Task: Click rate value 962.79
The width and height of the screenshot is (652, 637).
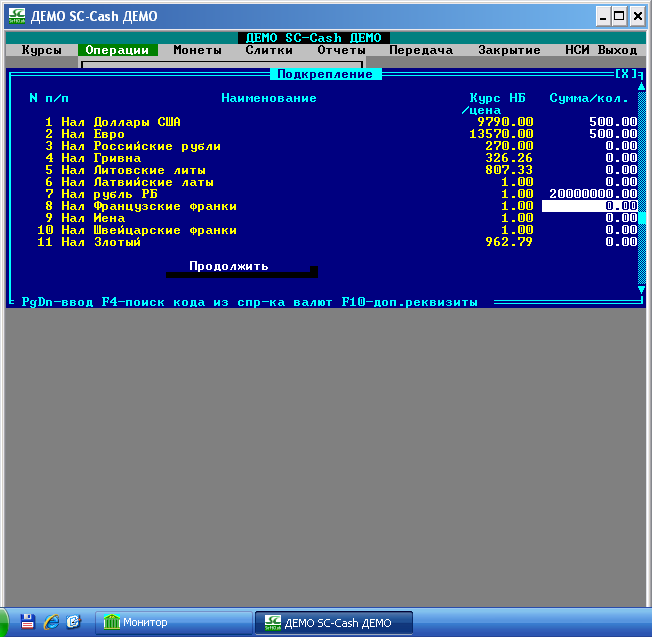Action: pos(509,242)
